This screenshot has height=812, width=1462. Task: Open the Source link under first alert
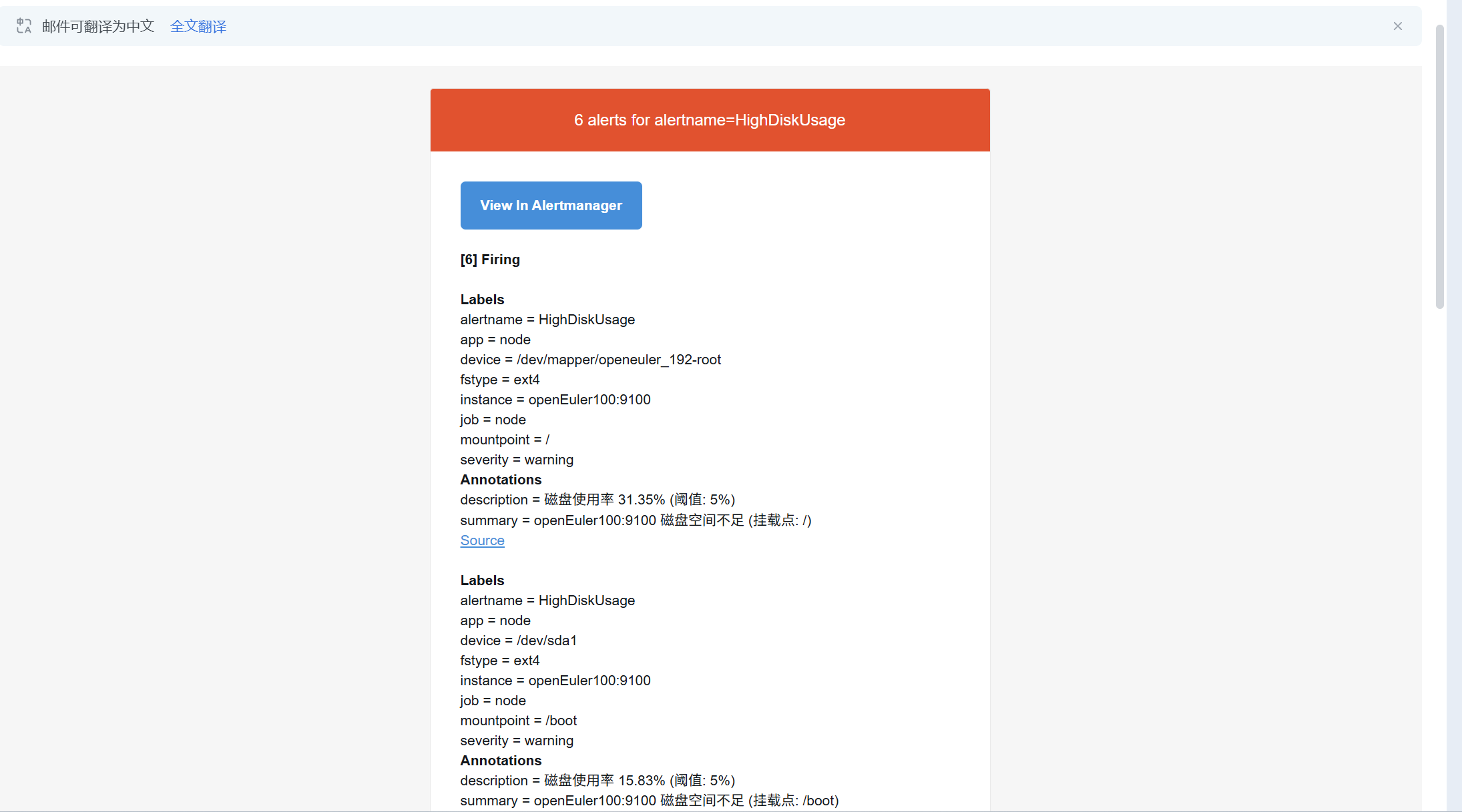pos(482,540)
